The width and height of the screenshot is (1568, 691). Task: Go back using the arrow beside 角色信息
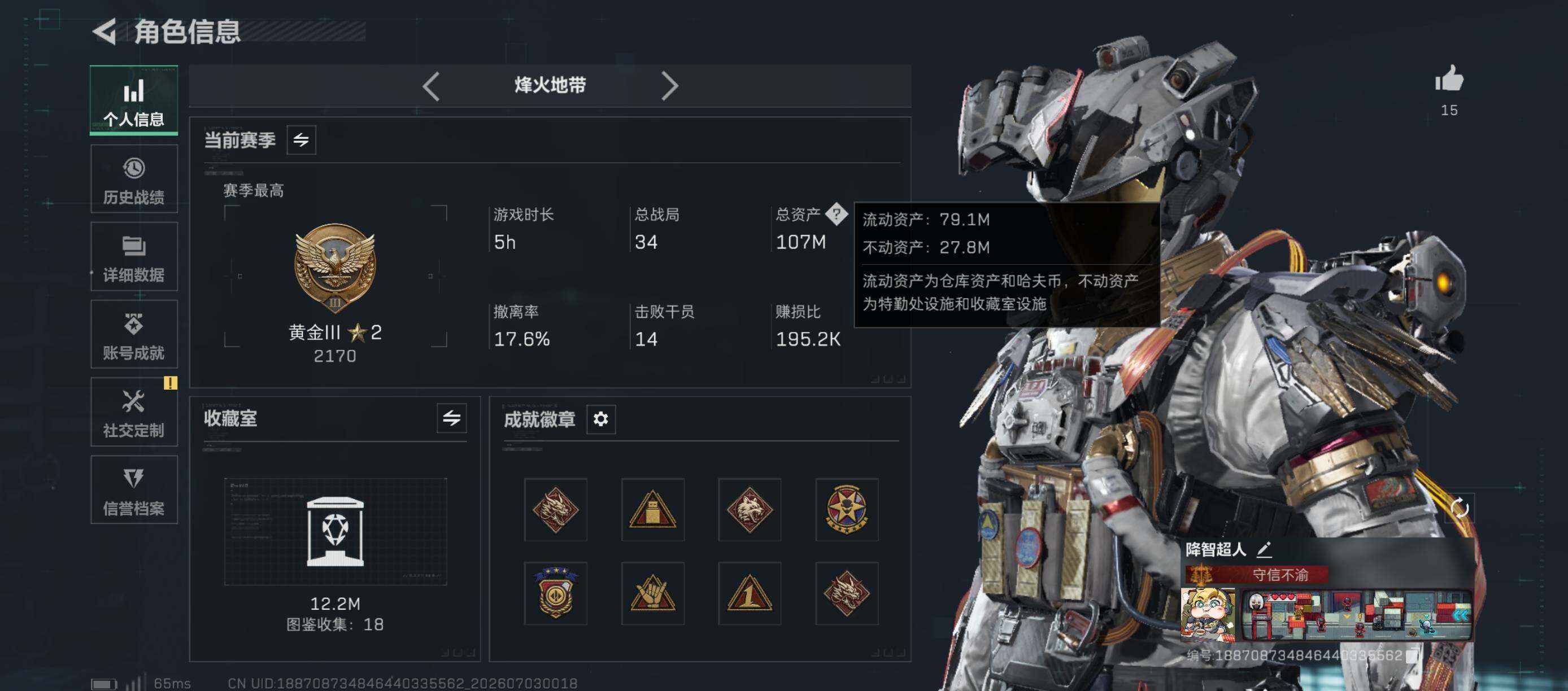[x=104, y=32]
